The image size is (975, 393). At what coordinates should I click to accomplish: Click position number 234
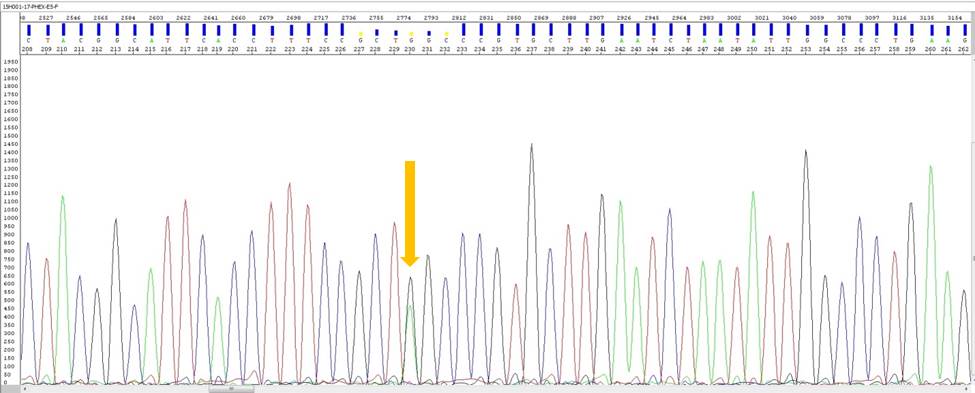point(479,49)
